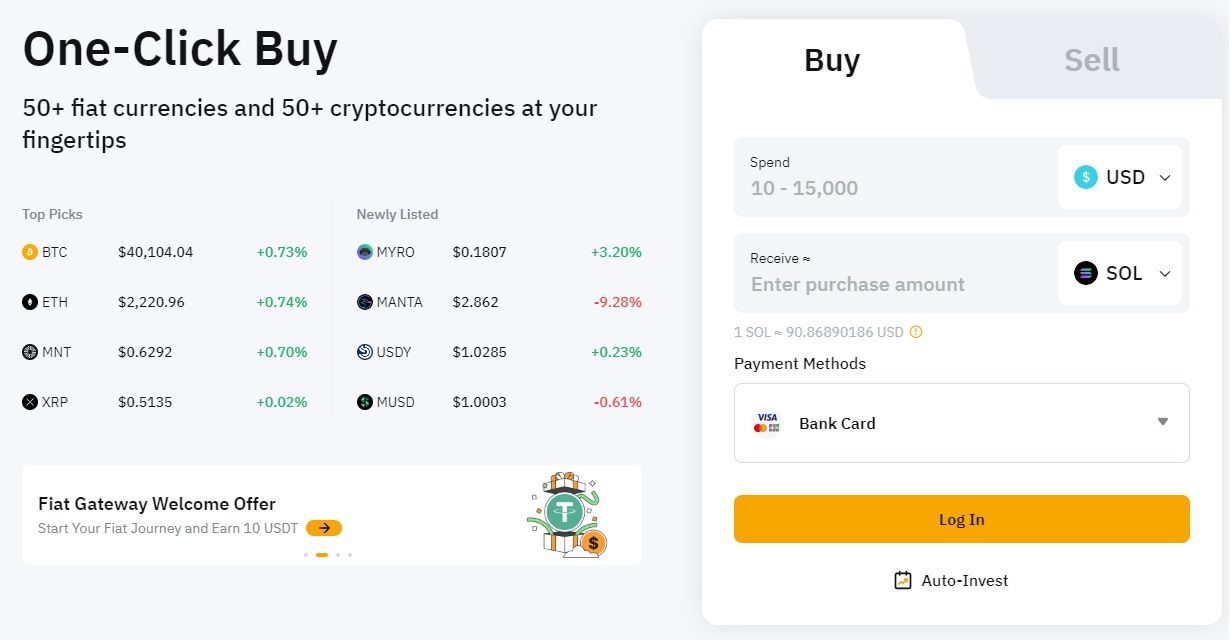Viewport: 1232px width, 640px height.
Task: Click the Welcome Offer arrow button
Action: point(324,528)
